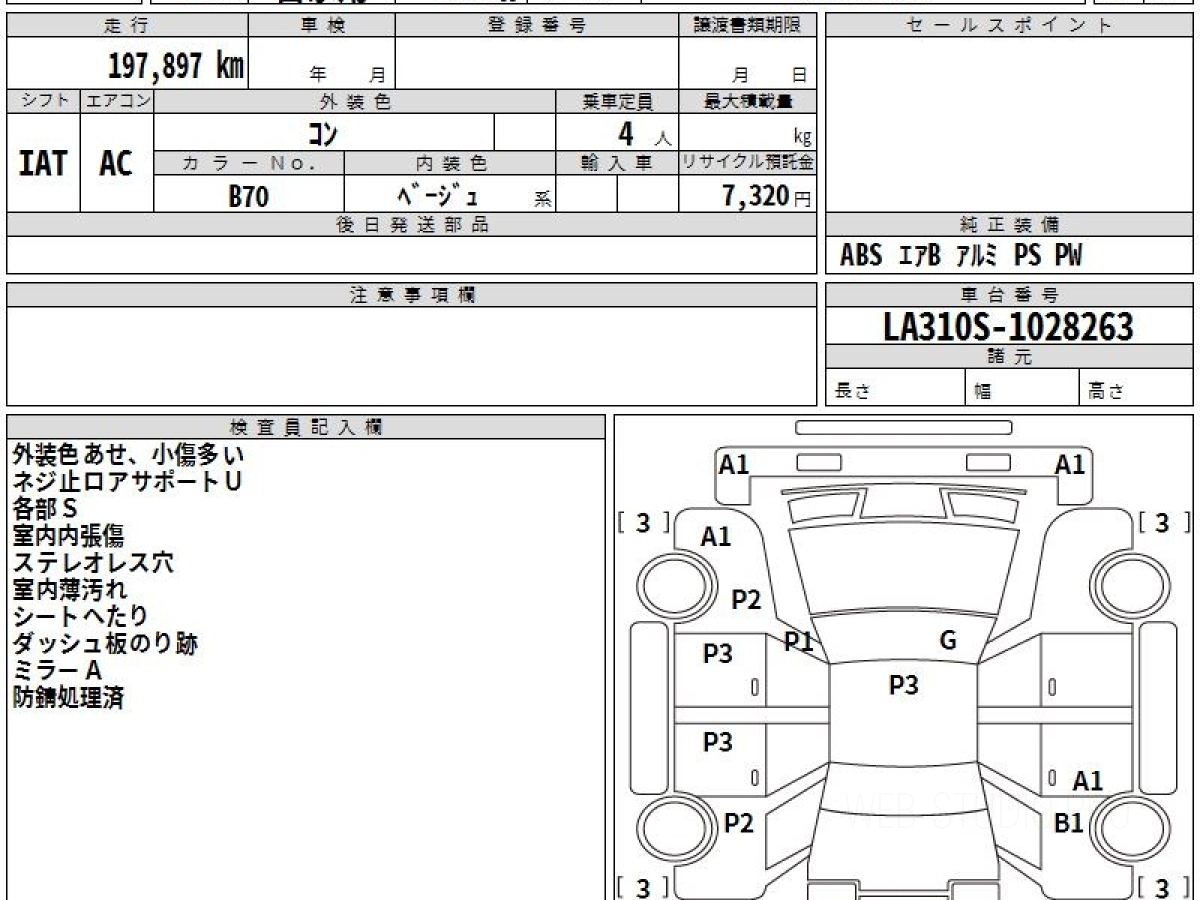Select the IAT transmission value
Image resolution: width=1200 pixels, height=900 pixels.
[x=43, y=163]
